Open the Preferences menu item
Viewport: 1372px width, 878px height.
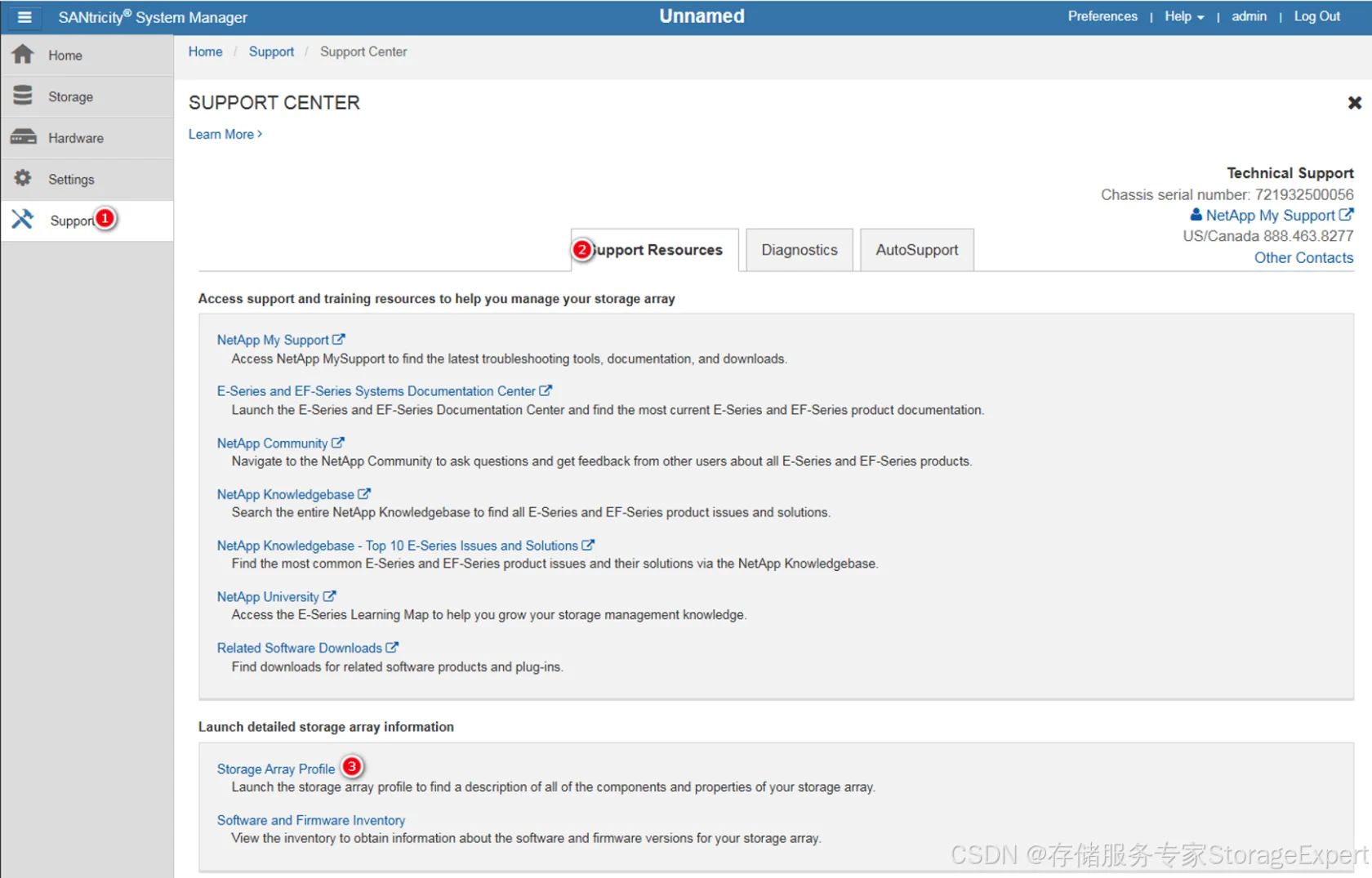coord(1102,16)
